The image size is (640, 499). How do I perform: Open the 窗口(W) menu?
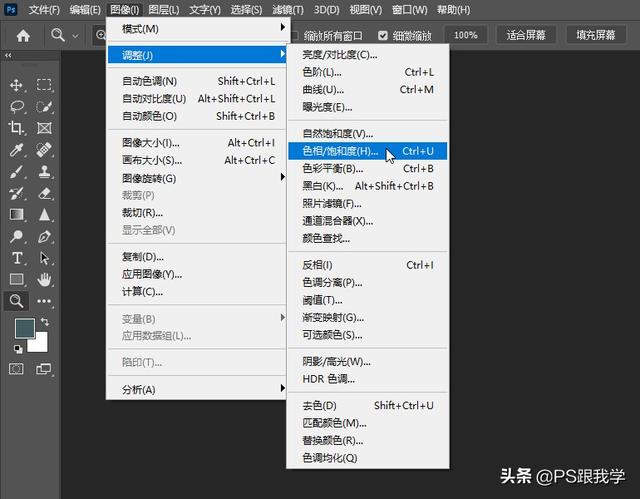tap(409, 9)
